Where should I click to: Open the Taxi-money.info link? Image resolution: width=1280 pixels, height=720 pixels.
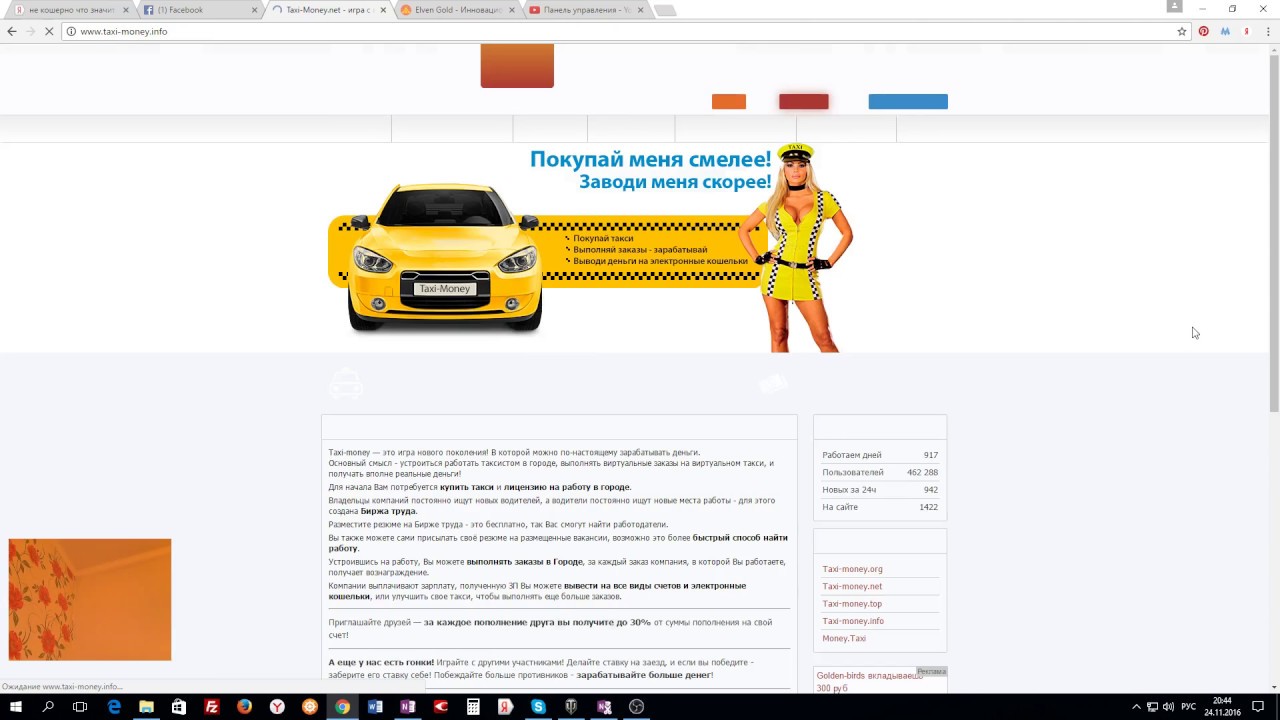(853, 621)
